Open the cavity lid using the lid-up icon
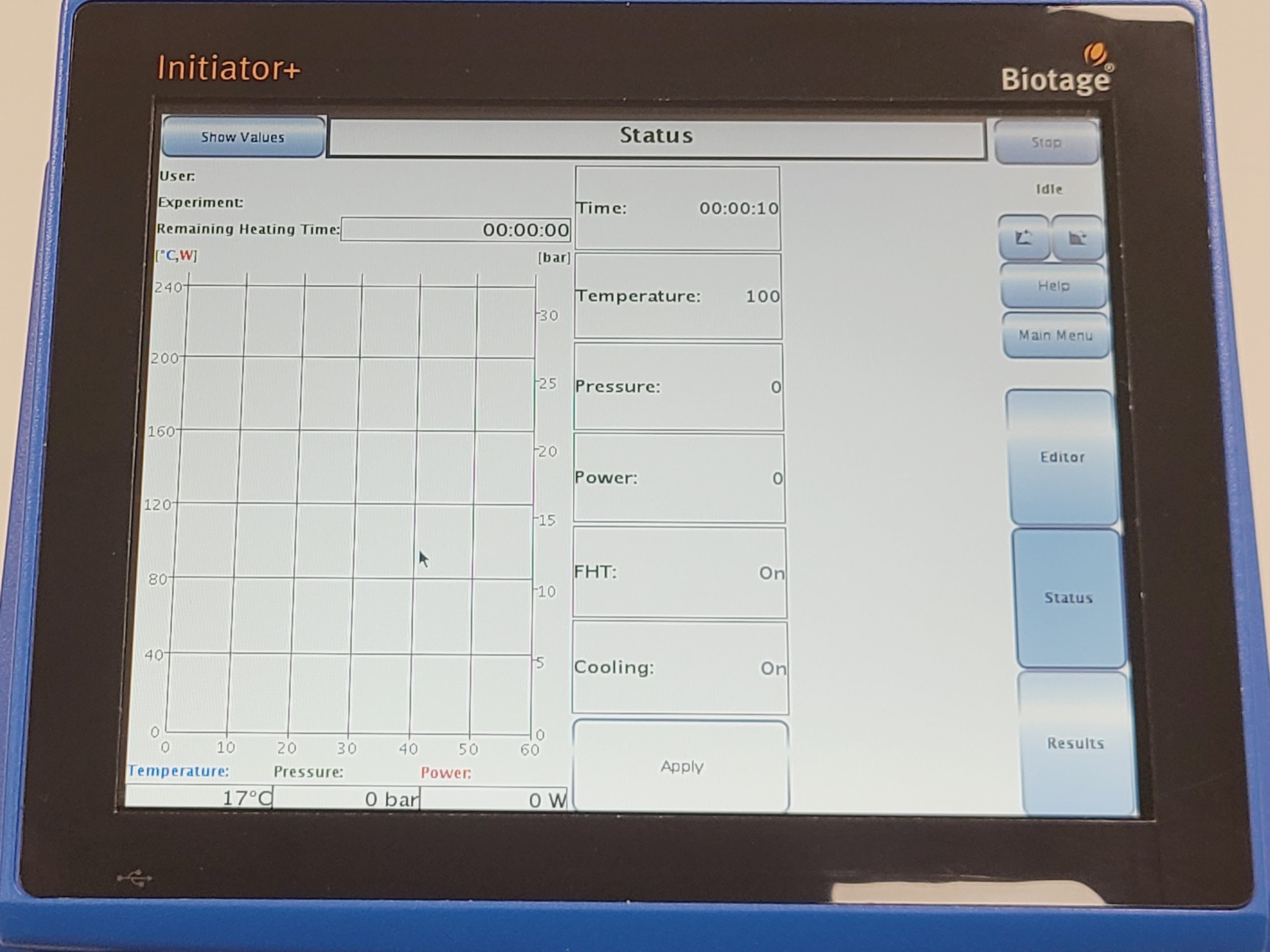The width and height of the screenshot is (1270, 952). point(1024,238)
